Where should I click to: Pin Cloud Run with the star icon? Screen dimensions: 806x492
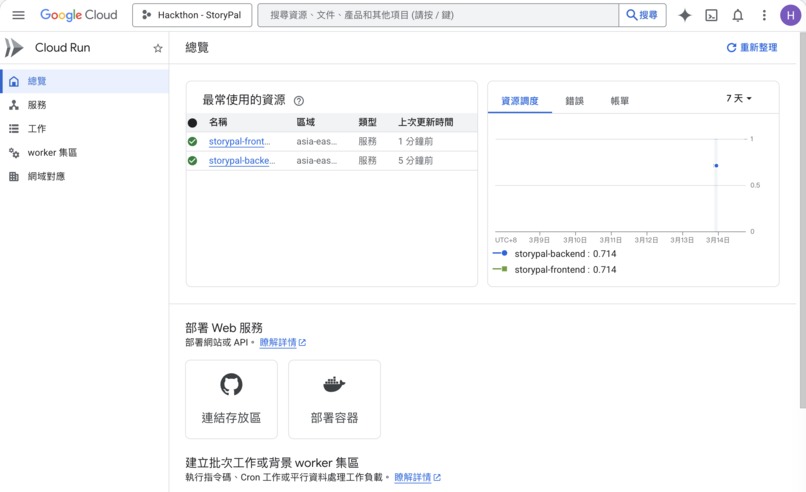[x=158, y=48]
